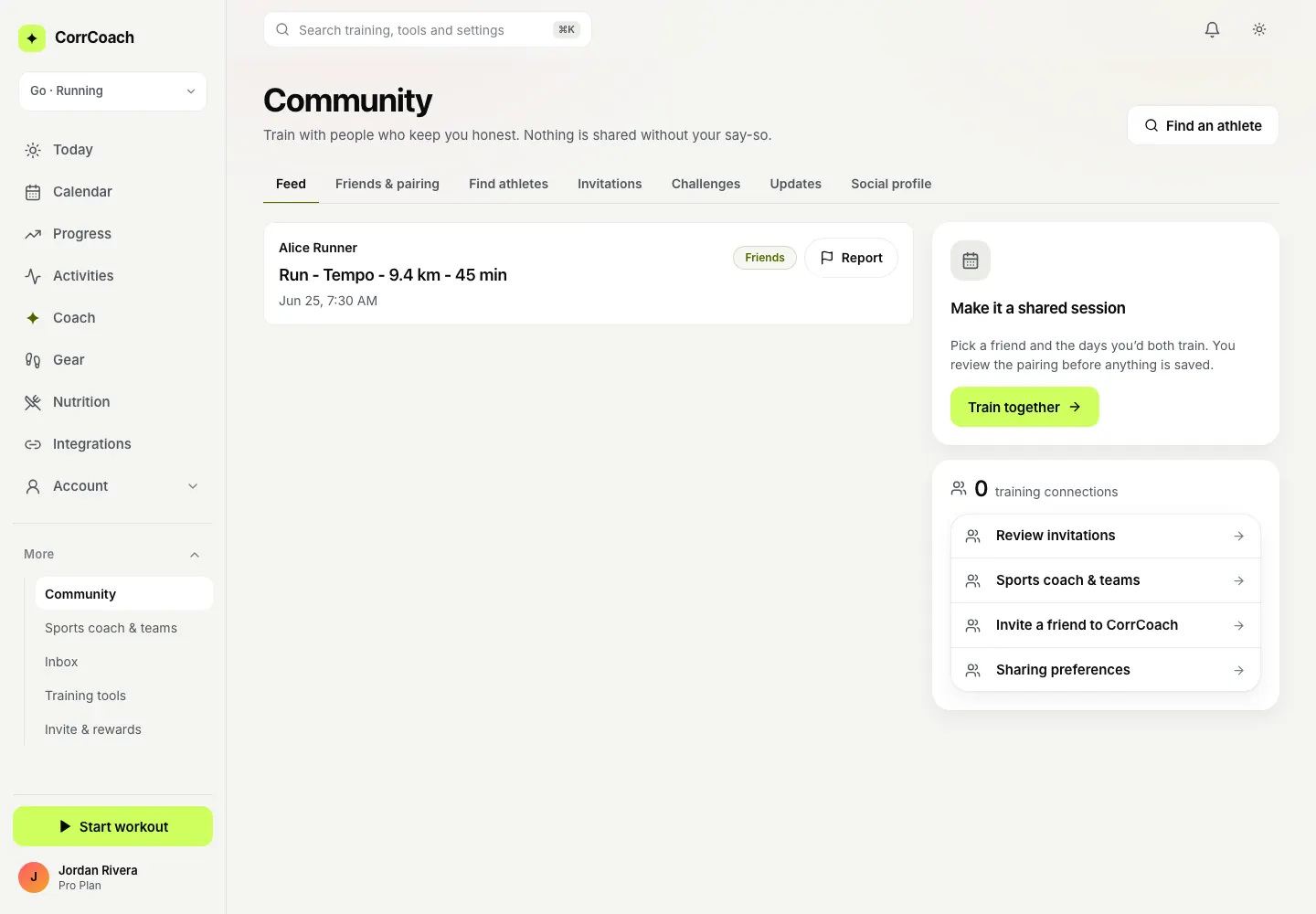The width and height of the screenshot is (1316, 914).
Task: Open Friends & pairing tab
Action: [x=387, y=184]
